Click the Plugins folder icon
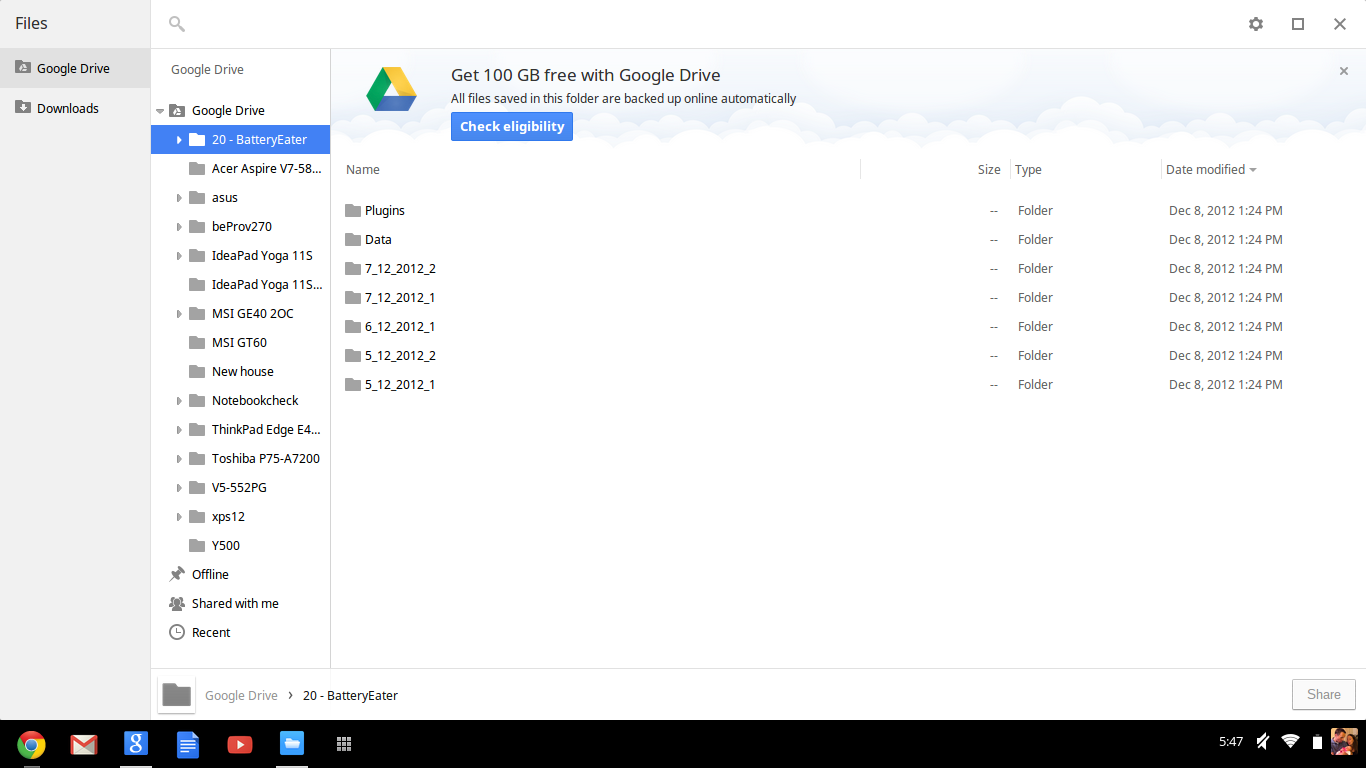Screen dimensions: 1366x768 [352, 210]
